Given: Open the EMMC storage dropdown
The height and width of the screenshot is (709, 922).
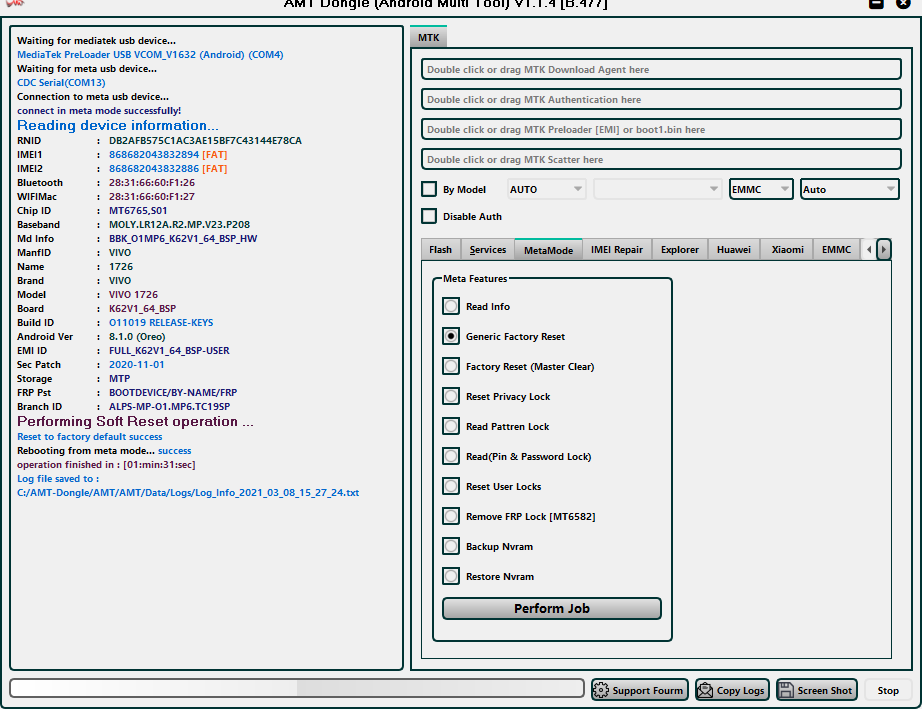Looking at the screenshot, I should (x=761, y=189).
